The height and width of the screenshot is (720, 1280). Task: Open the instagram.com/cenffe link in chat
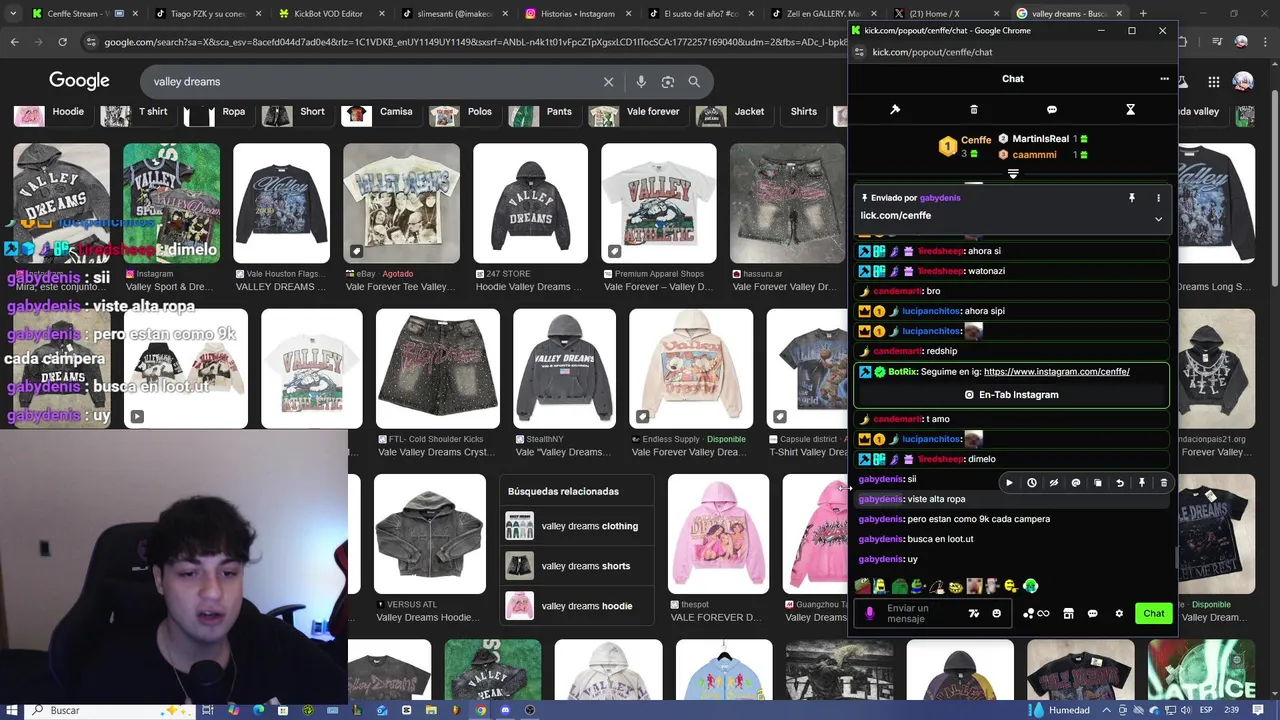click(x=1056, y=371)
